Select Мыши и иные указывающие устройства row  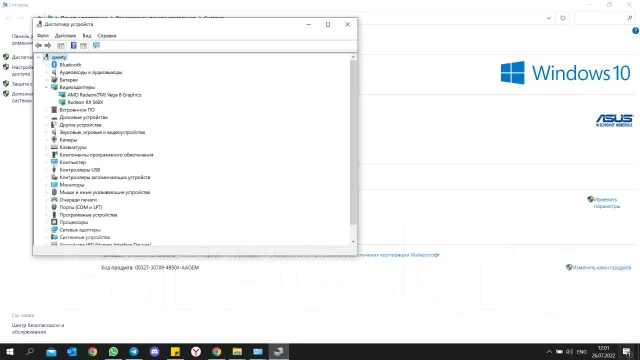point(104,192)
